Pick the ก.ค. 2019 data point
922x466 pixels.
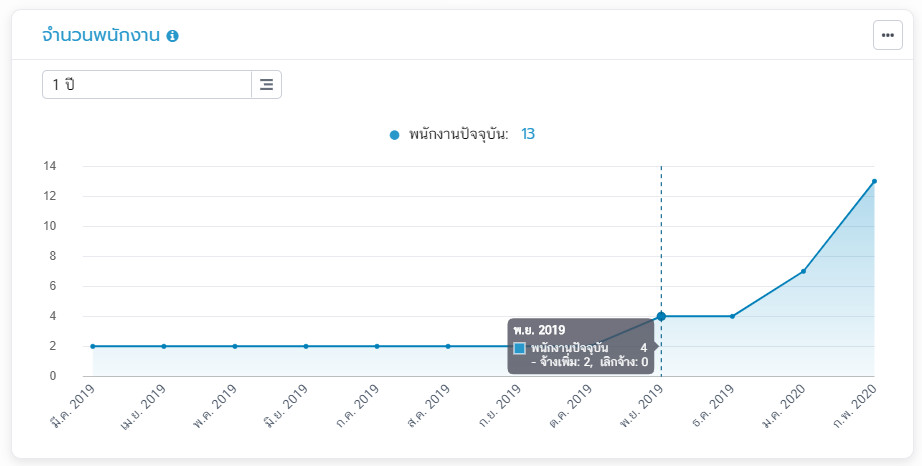[377, 346]
